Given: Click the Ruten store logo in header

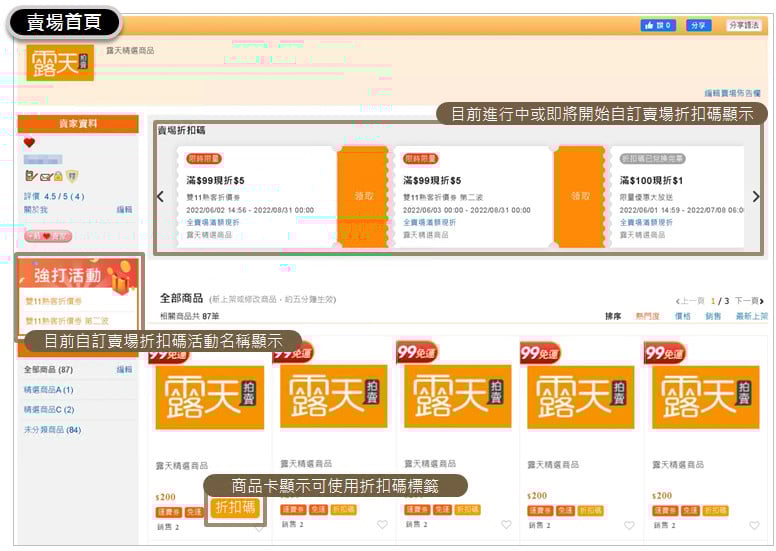Looking at the screenshot, I should 60,63.
